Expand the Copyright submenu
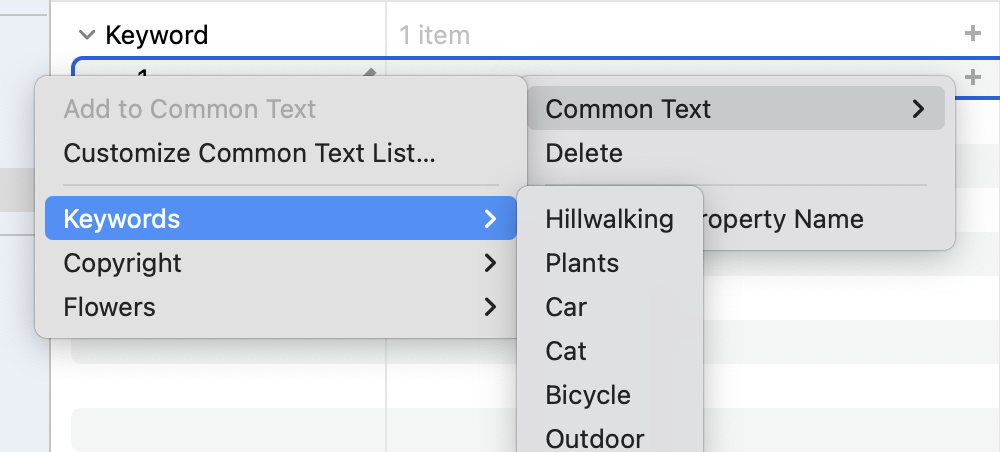1000x452 pixels. point(281,263)
